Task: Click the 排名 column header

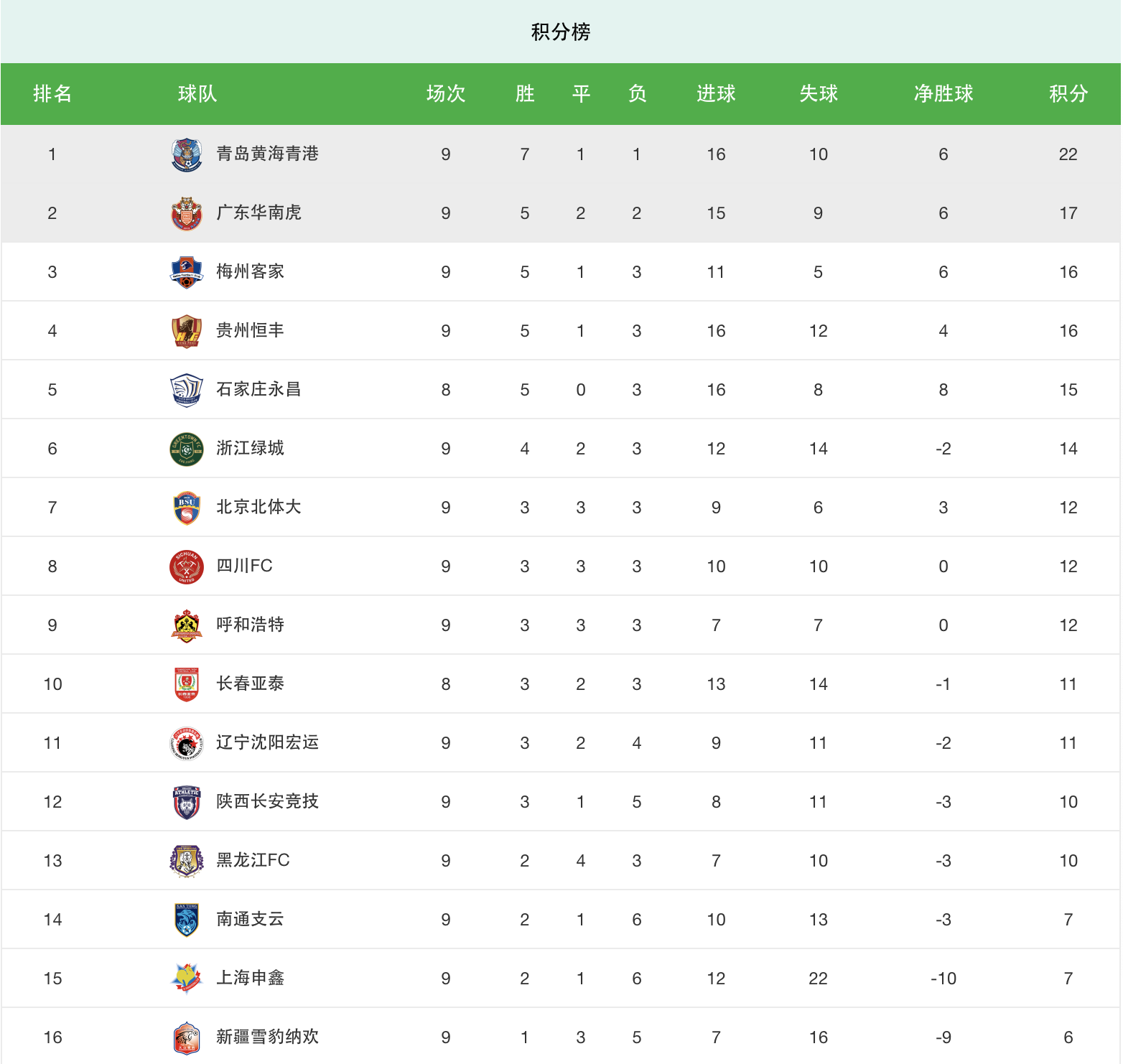Action: tap(52, 94)
